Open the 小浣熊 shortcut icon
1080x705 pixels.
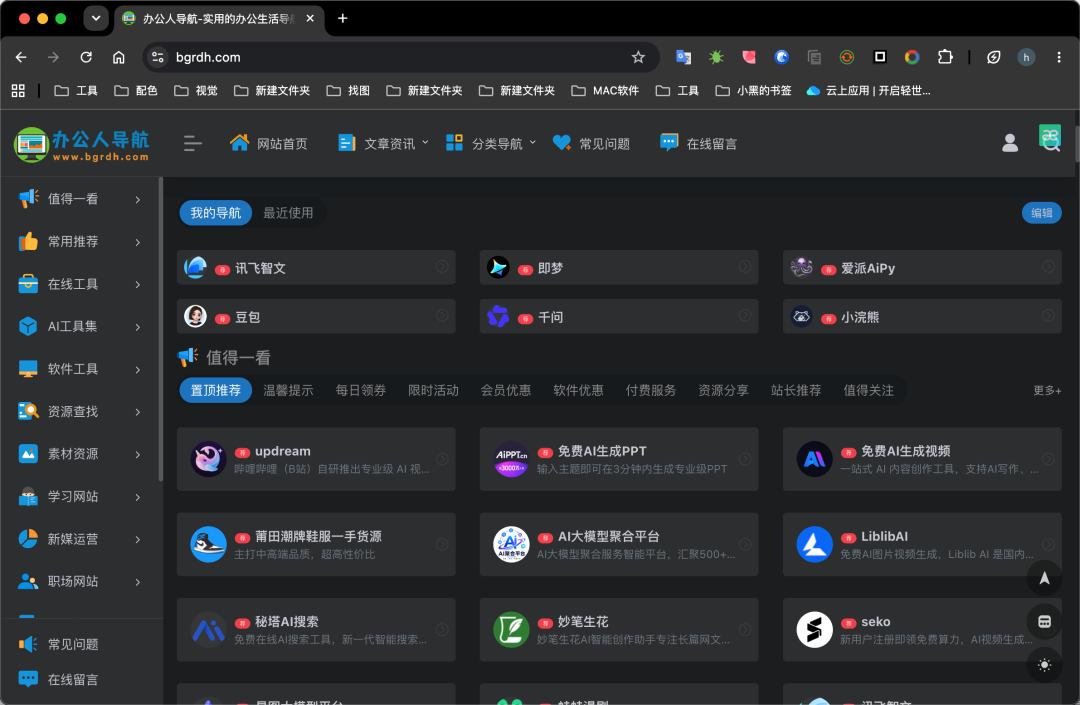(801, 316)
